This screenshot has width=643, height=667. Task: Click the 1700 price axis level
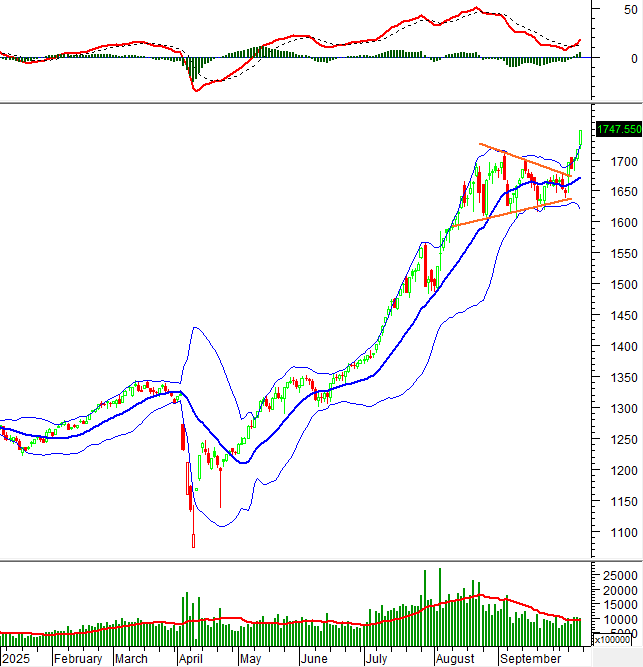[x=611, y=161]
